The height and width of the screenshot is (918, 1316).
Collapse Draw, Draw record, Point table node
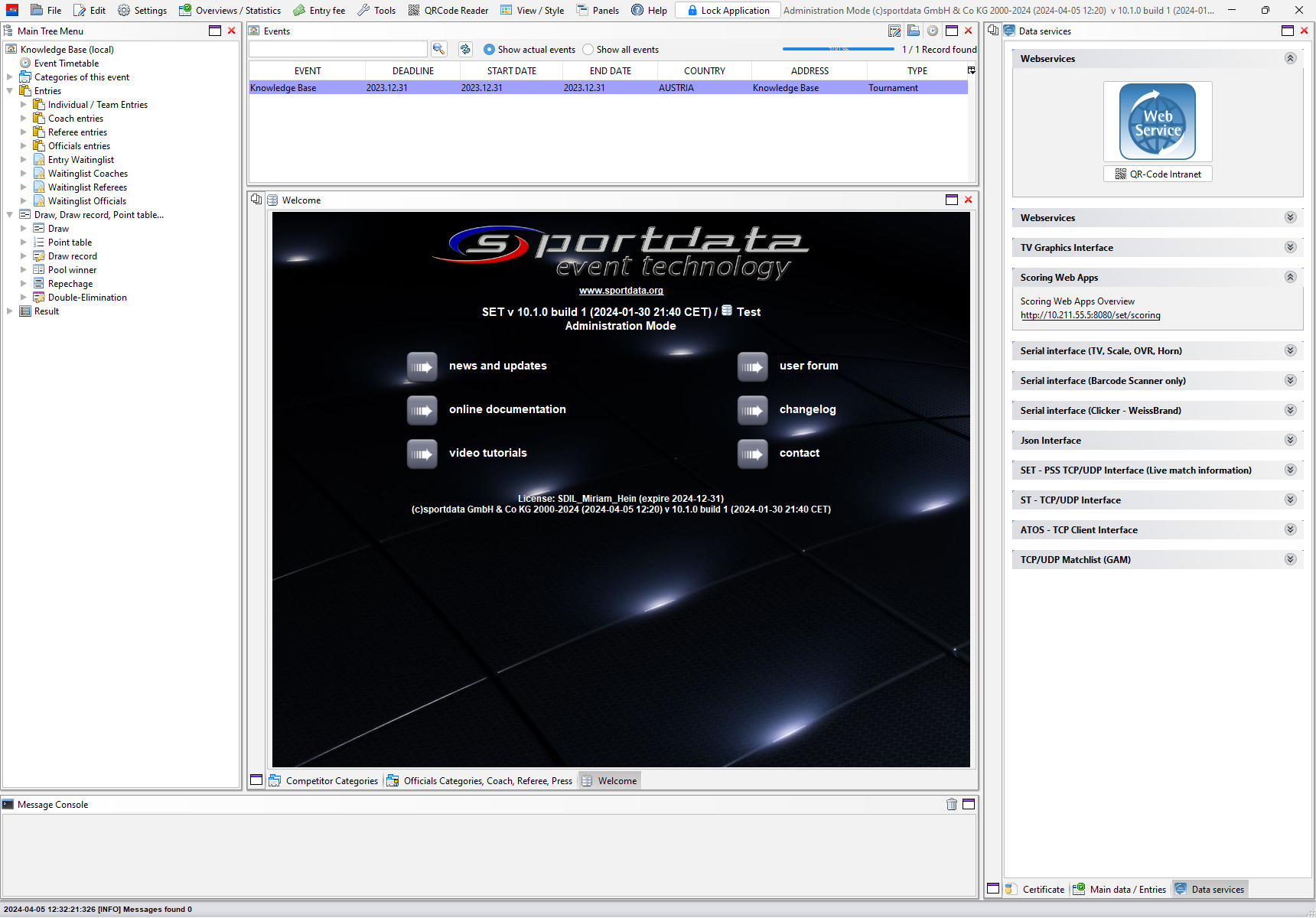tap(10, 215)
